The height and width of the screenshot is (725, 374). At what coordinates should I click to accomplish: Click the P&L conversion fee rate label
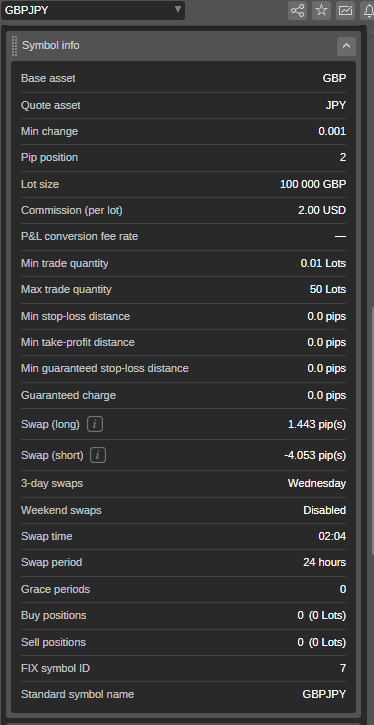click(80, 237)
